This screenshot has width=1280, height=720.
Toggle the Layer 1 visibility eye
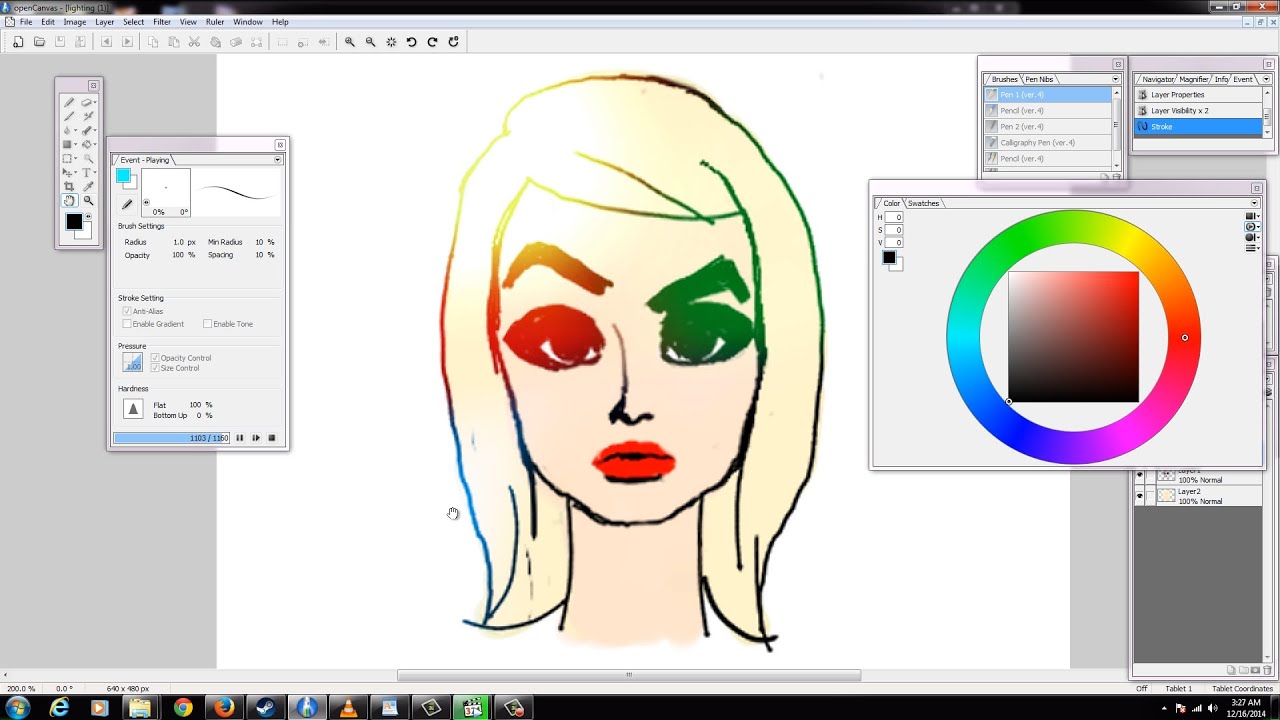pos(1139,475)
